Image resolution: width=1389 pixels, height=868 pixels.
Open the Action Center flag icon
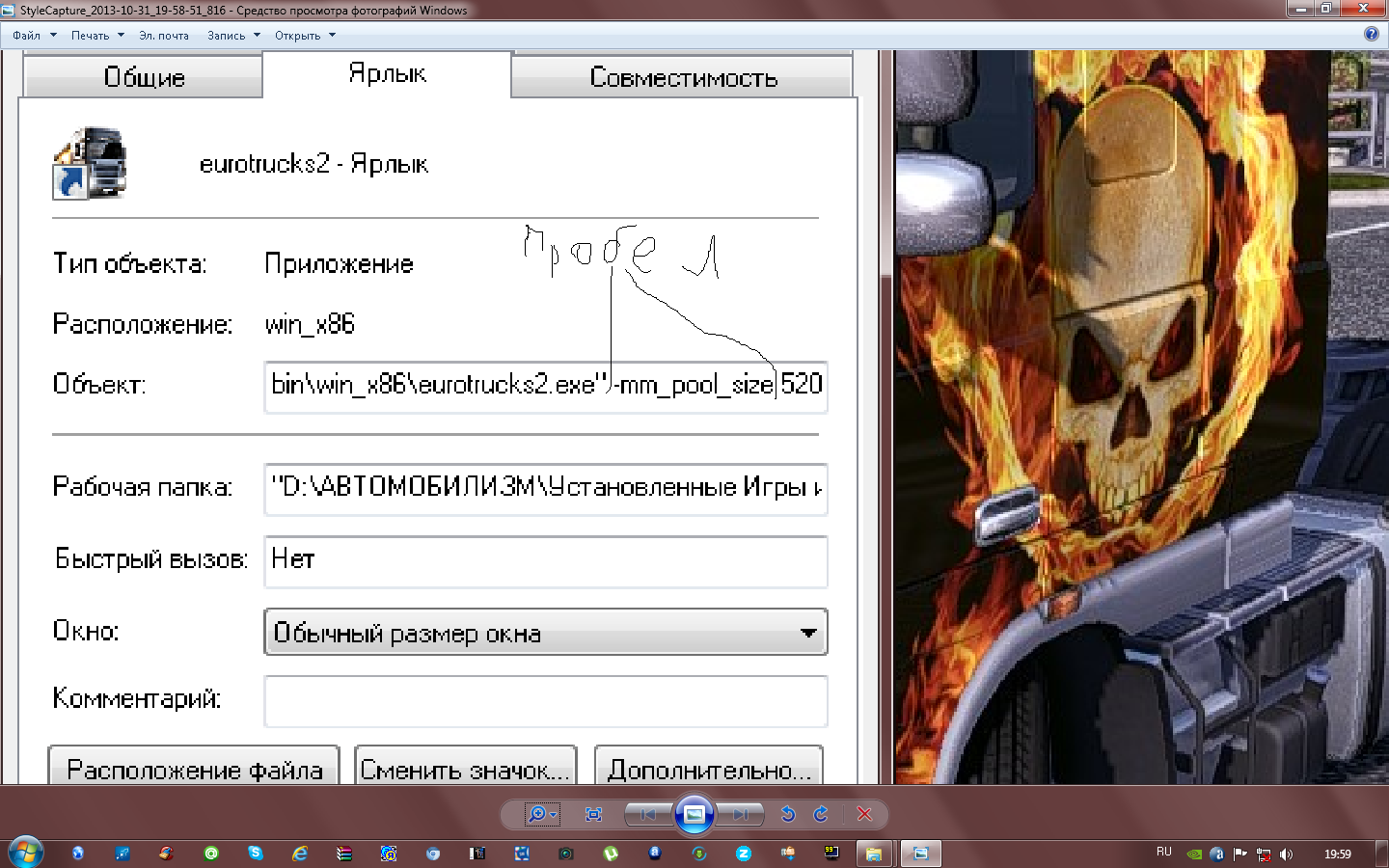point(1240,854)
